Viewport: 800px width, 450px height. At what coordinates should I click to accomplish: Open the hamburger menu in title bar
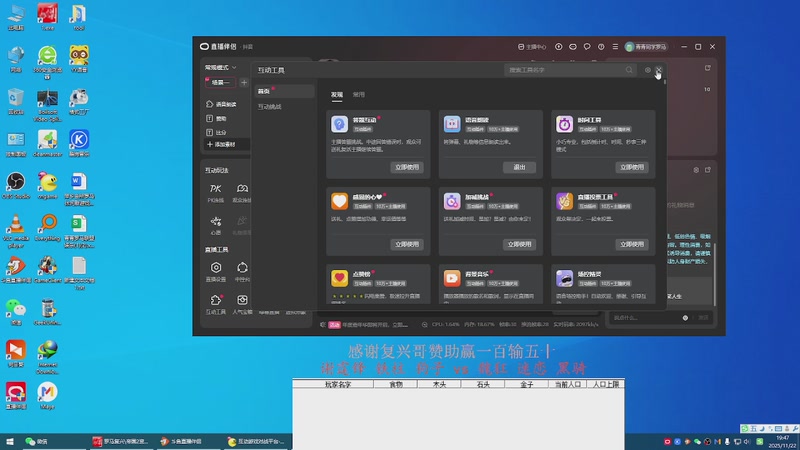pos(615,46)
